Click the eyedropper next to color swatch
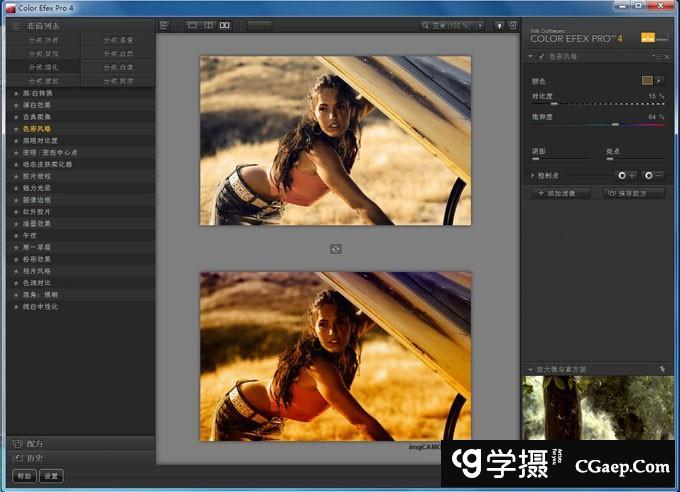 tap(659, 79)
